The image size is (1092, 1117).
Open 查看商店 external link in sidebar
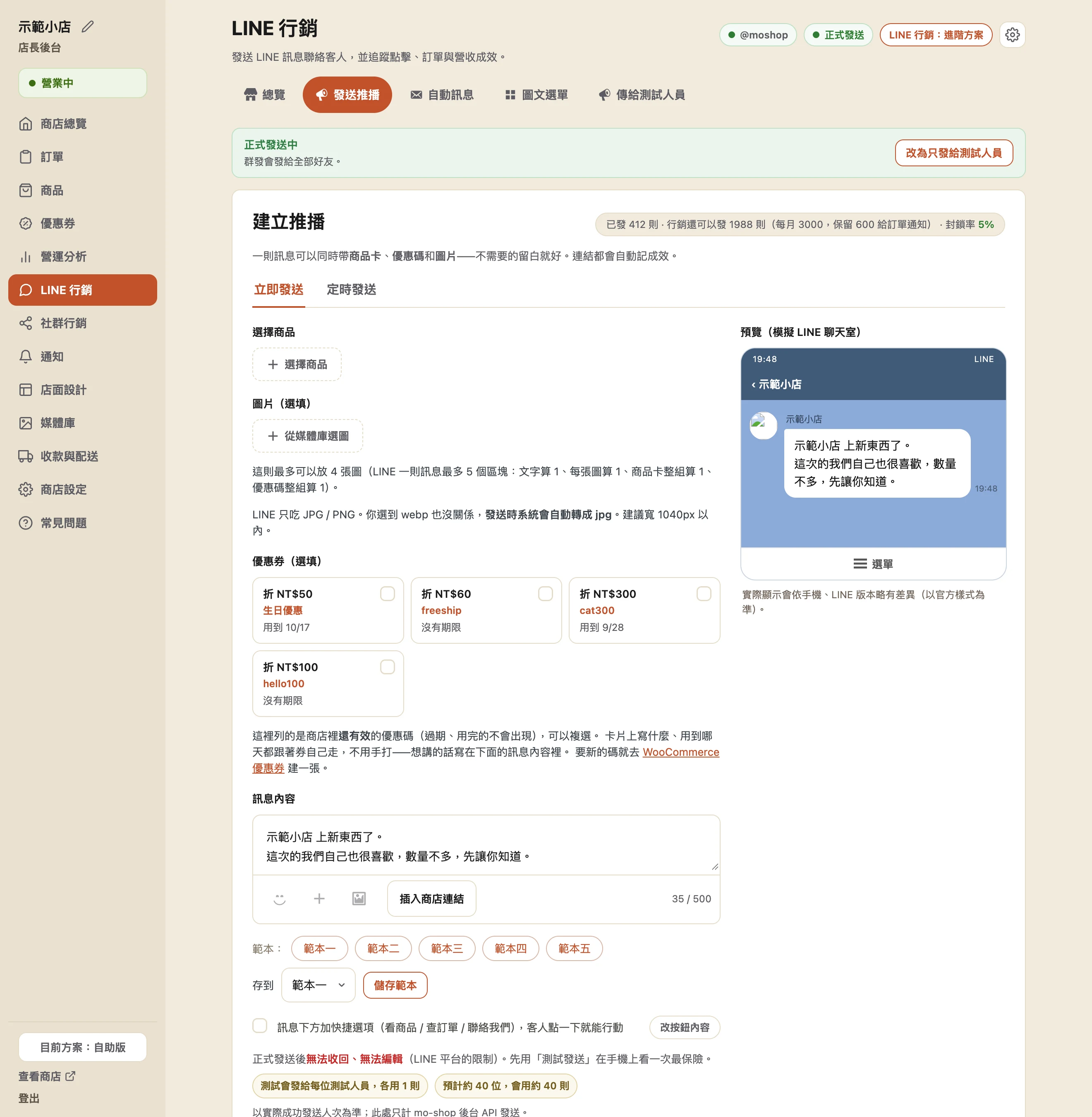click(47, 1076)
